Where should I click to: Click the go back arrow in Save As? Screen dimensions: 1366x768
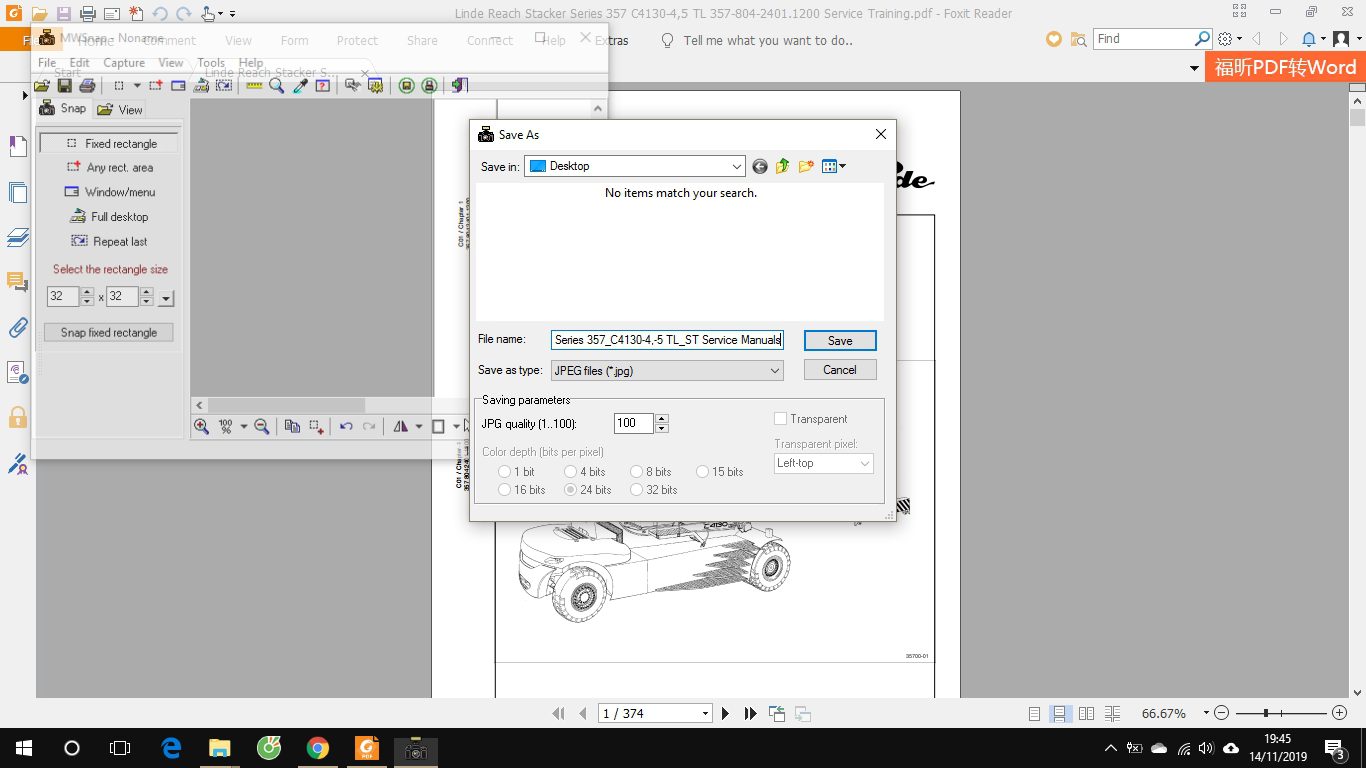760,167
